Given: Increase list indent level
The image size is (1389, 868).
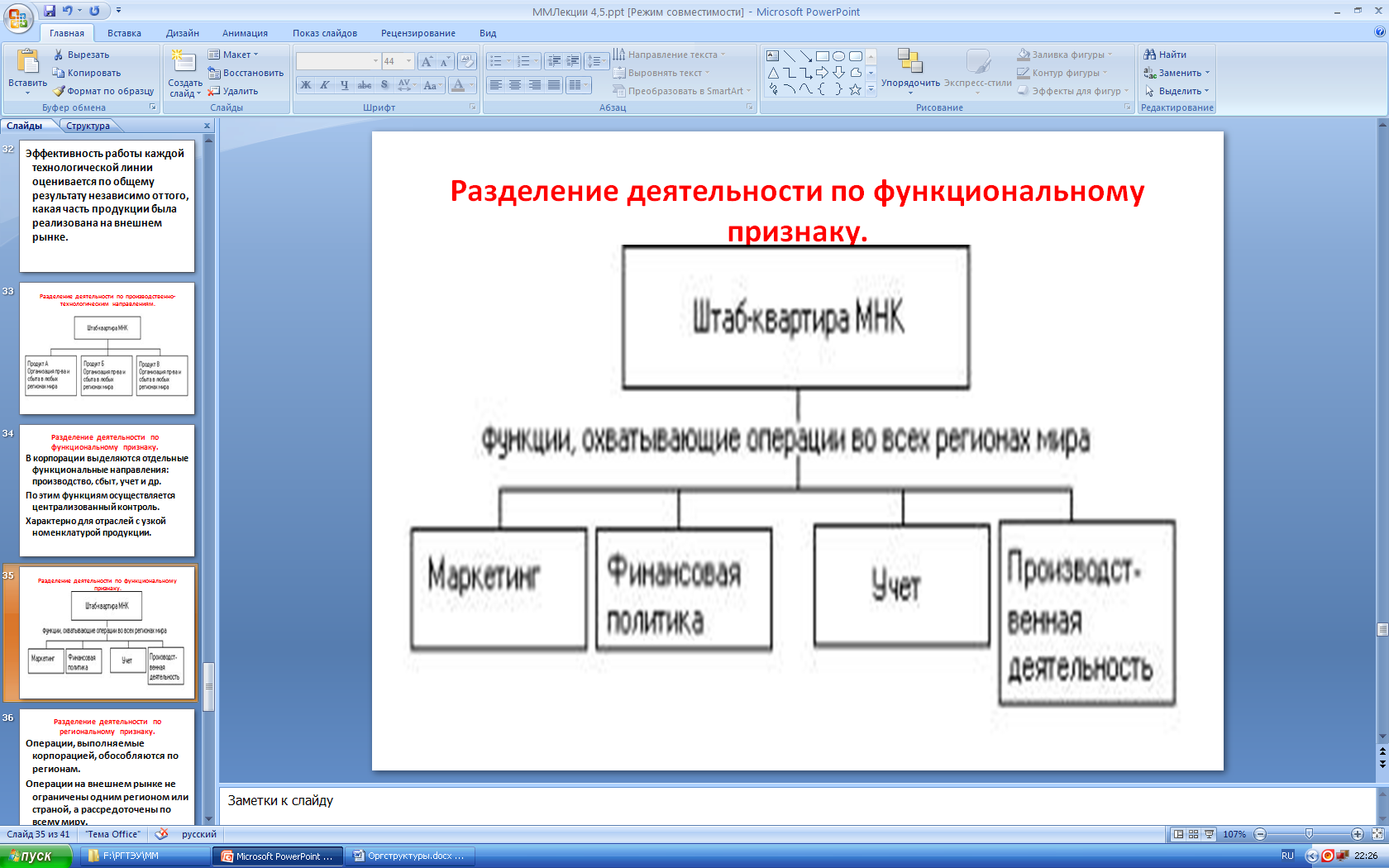Looking at the screenshot, I should click(572, 61).
